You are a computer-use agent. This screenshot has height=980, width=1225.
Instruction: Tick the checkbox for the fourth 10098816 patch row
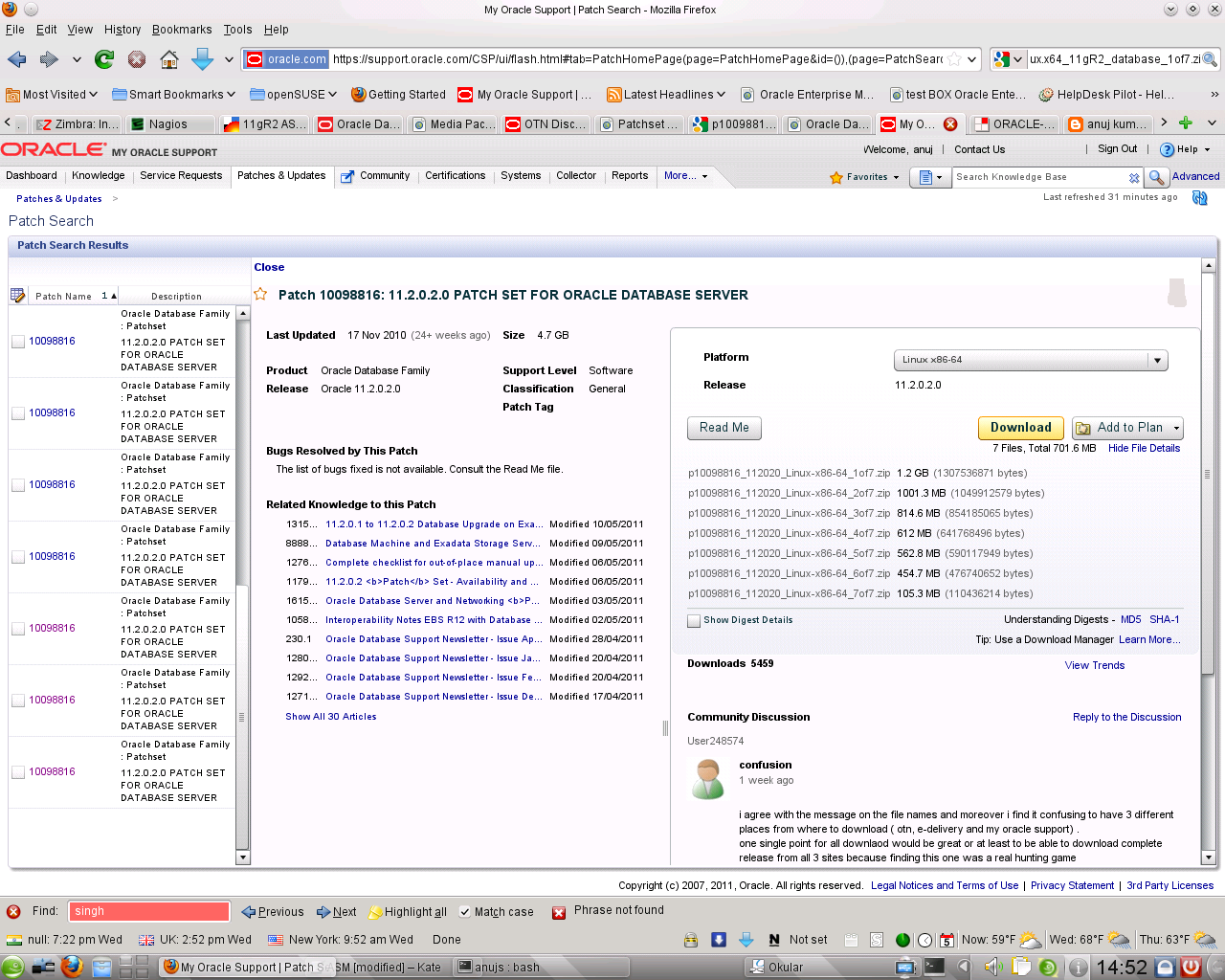[18, 557]
